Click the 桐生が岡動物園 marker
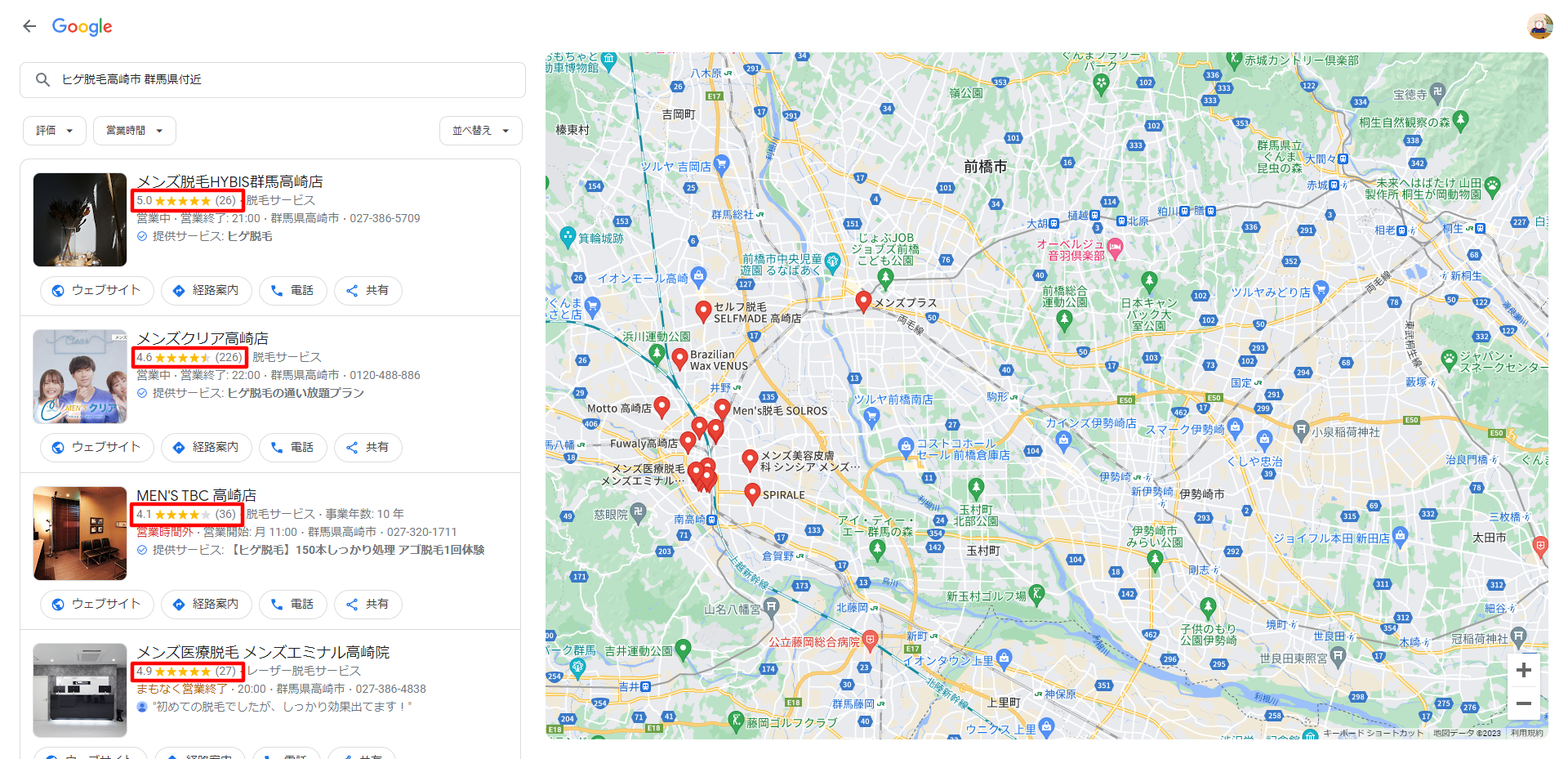 click(x=1492, y=186)
